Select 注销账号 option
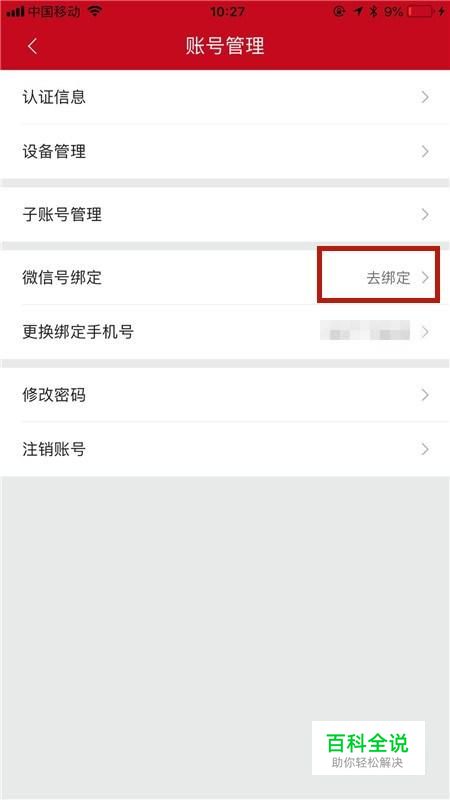The image size is (450, 800). [x=225, y=449]
